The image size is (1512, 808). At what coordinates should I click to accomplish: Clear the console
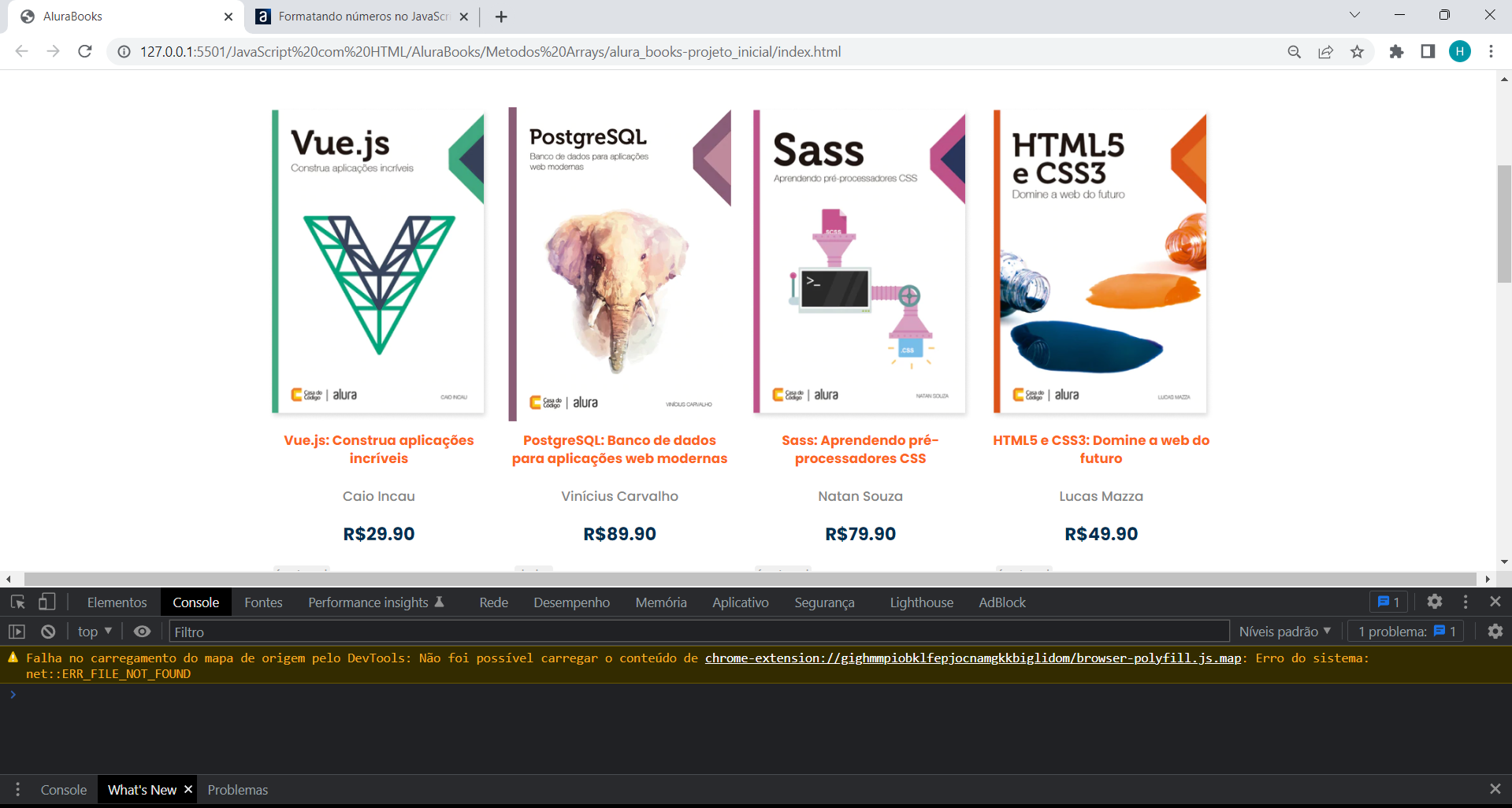(48, 632)
